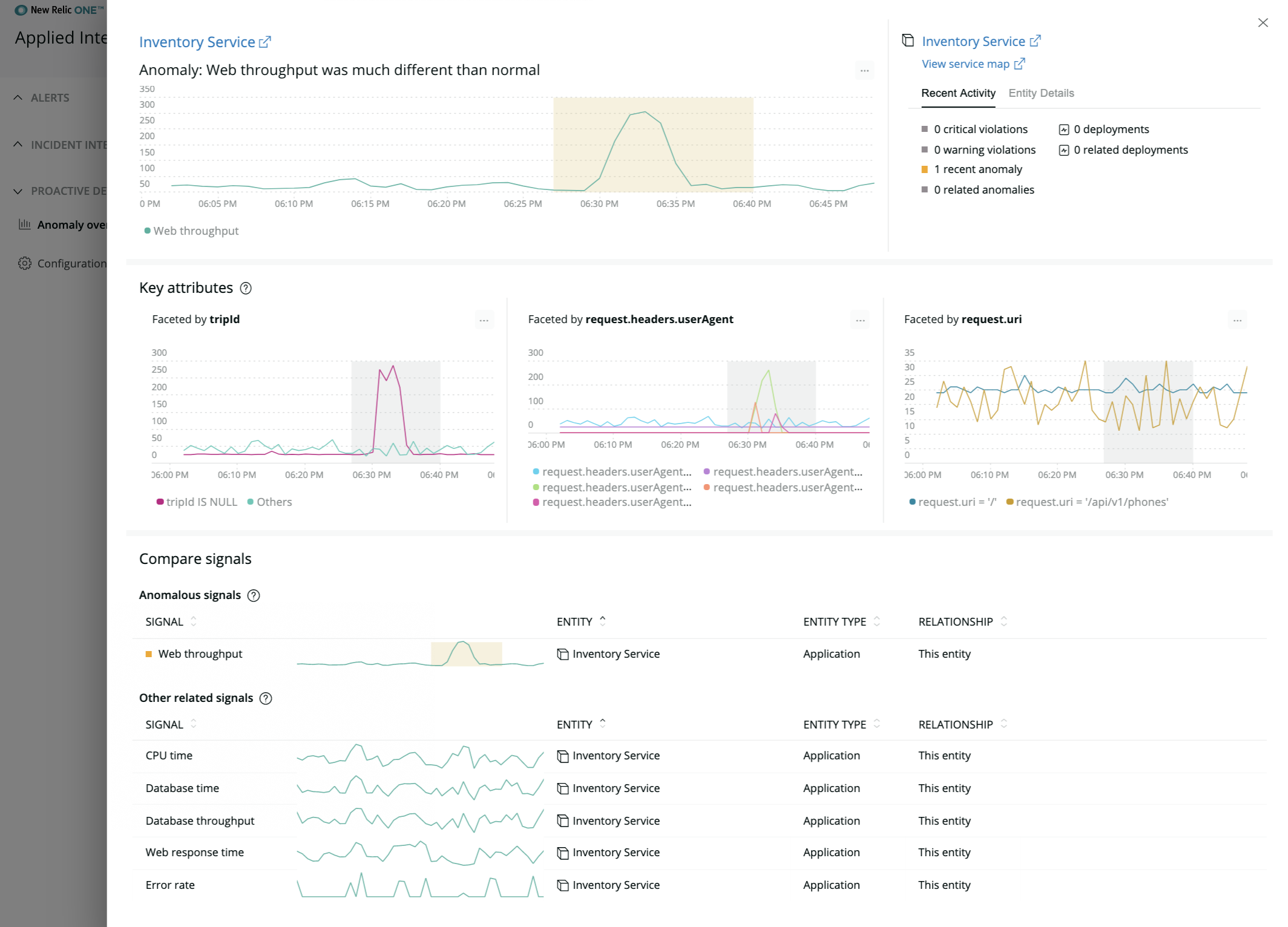This screenshot has width=1288, height=927.
Task: Click entity icon left of right panel Inventory Service
Action: point(908,41)
